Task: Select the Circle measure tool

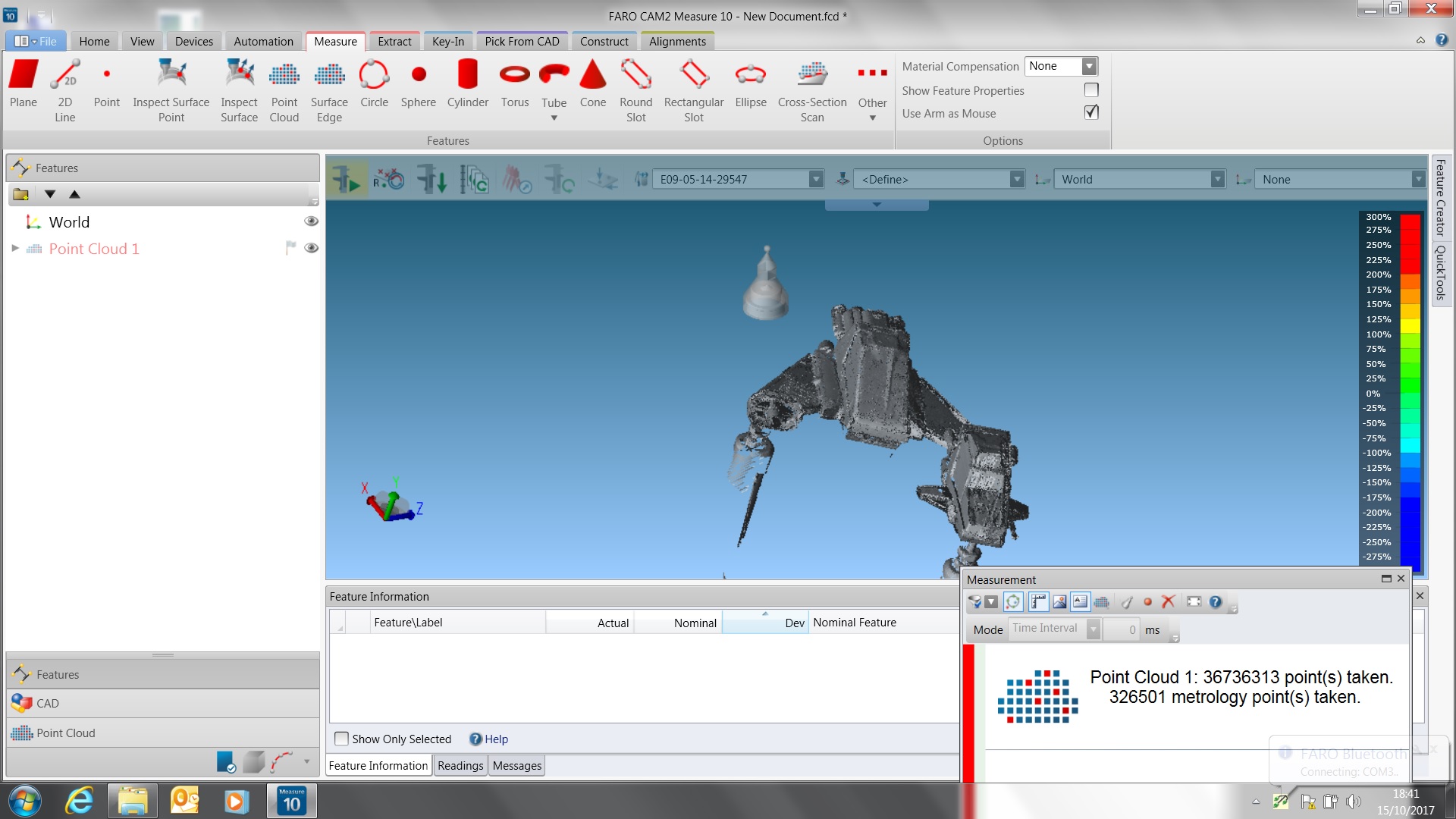Action: click(374, 84)
